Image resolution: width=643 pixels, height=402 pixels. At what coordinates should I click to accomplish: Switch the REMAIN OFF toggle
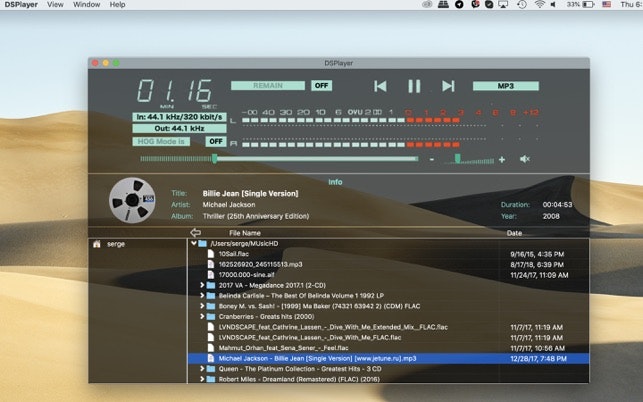(322, 85)
